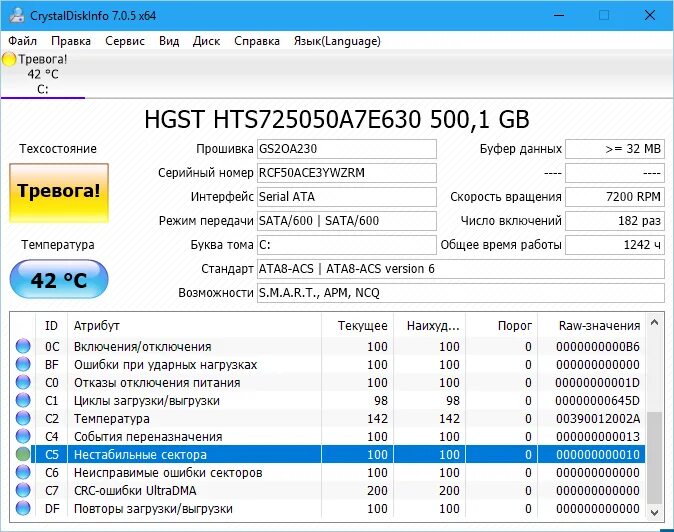This screenshot has height=532, width=674.
Task: Open the Диск menu
Action: (x=206, y=41)
